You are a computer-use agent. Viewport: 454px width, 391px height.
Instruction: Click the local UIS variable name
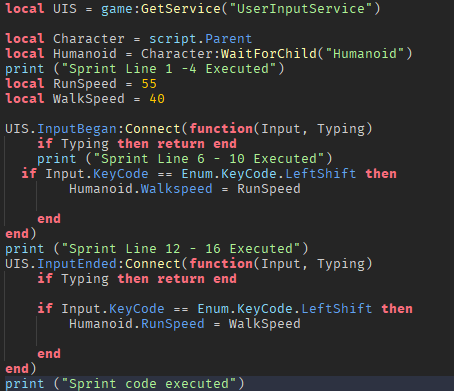65,9
